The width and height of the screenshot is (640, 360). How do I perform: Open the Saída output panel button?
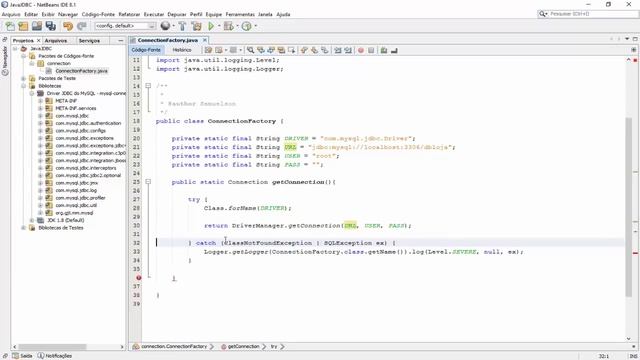pos(22,356)
